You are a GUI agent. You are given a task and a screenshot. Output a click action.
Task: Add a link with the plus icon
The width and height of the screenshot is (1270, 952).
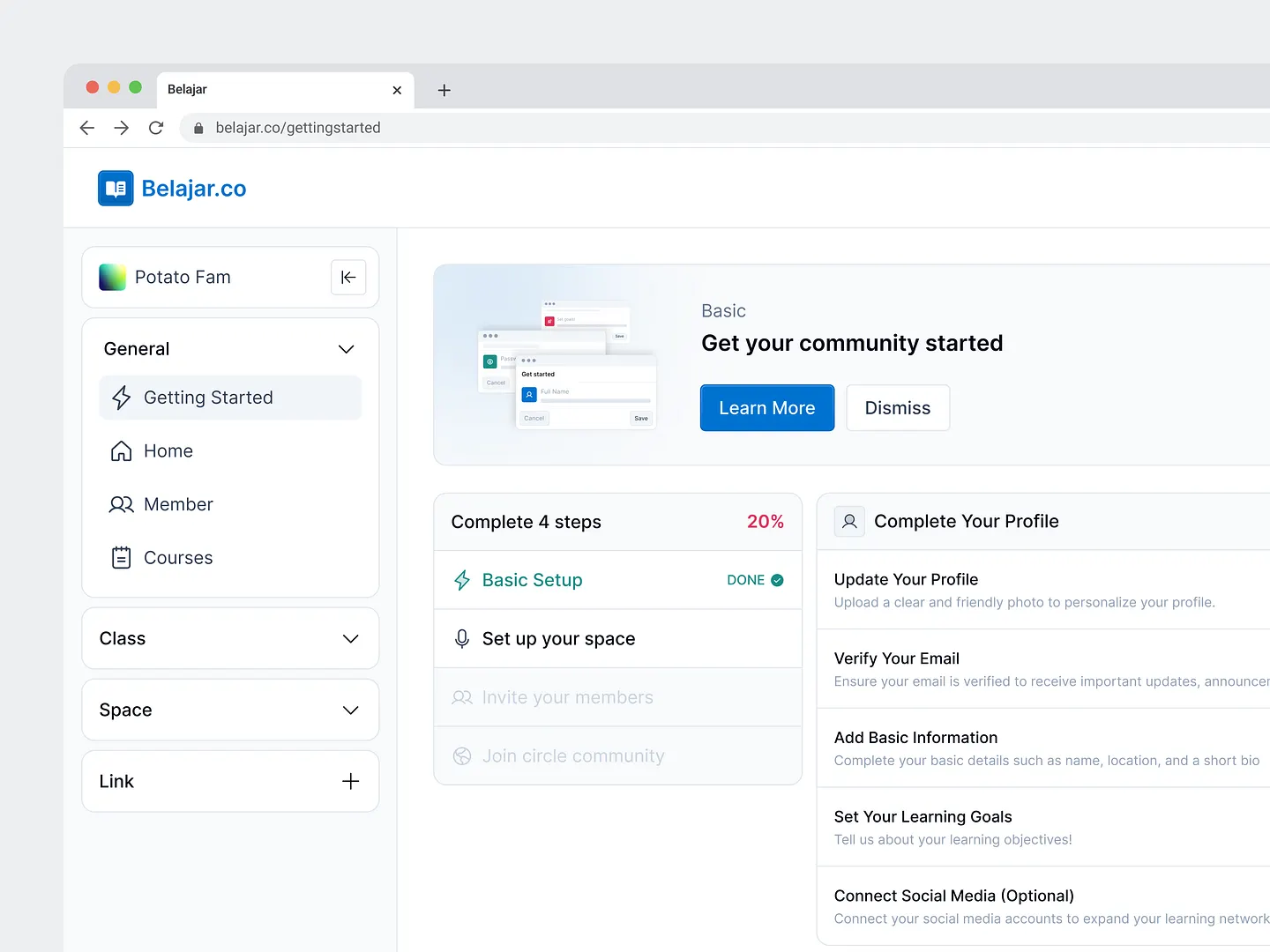point(350,781)
